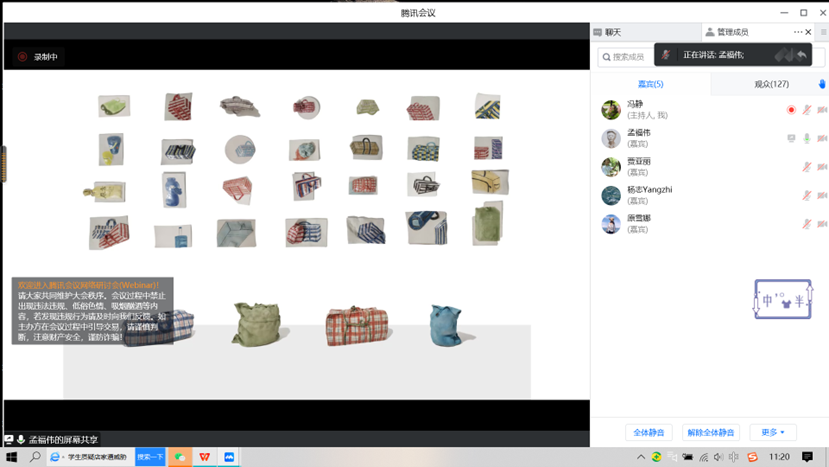Open the panel menu at top-right corner
The height and width of the screenshot is (467, 829).
click(823, 32)
